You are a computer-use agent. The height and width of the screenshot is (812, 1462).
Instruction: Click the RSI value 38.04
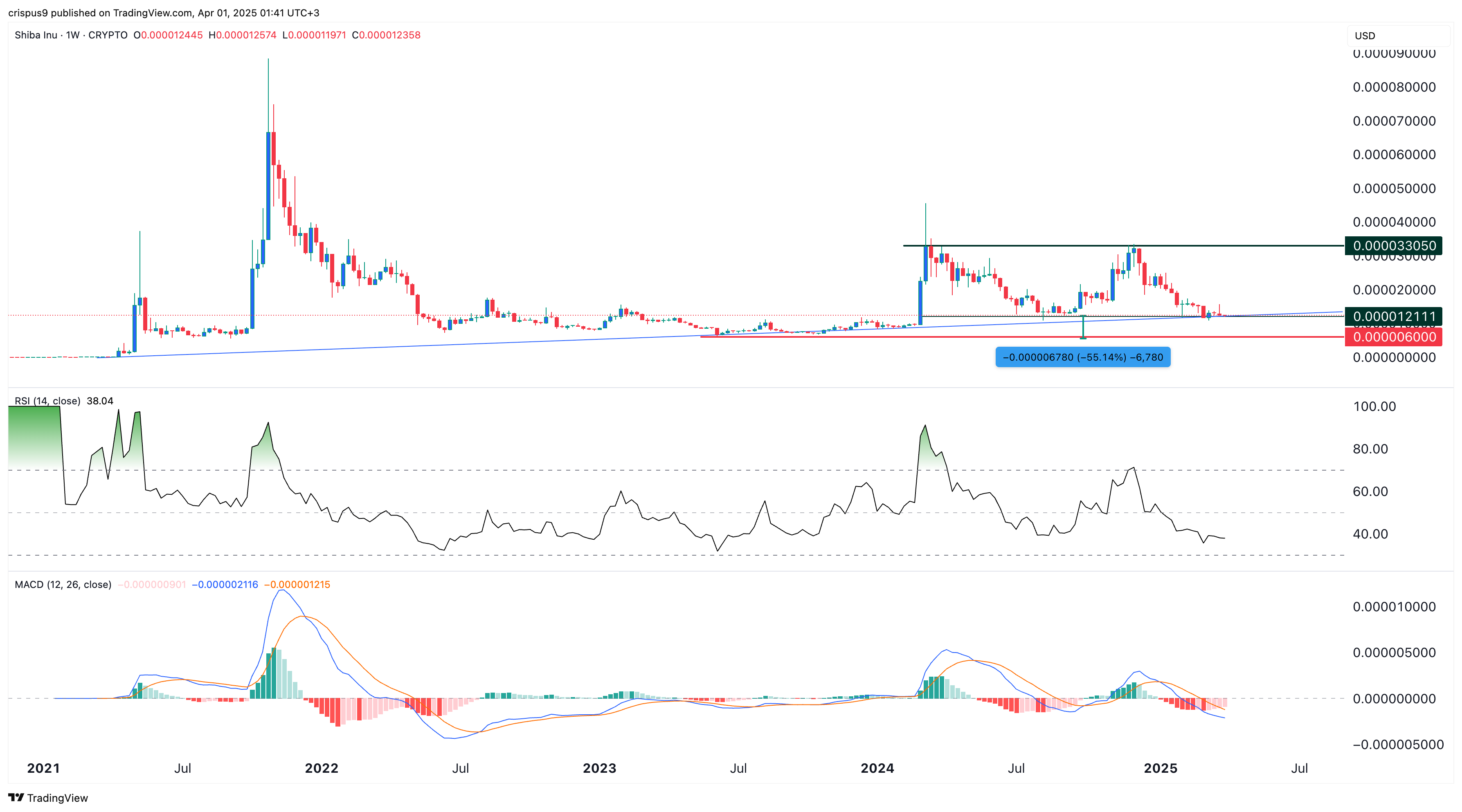100,401
